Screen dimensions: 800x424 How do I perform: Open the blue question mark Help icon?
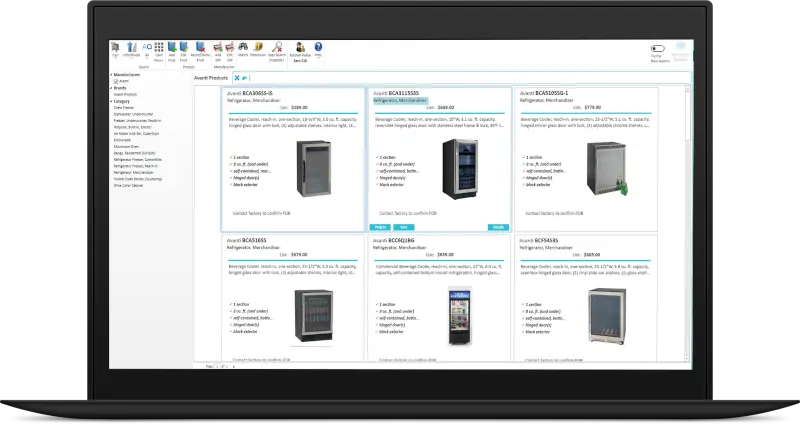click(x=318, y=47)
